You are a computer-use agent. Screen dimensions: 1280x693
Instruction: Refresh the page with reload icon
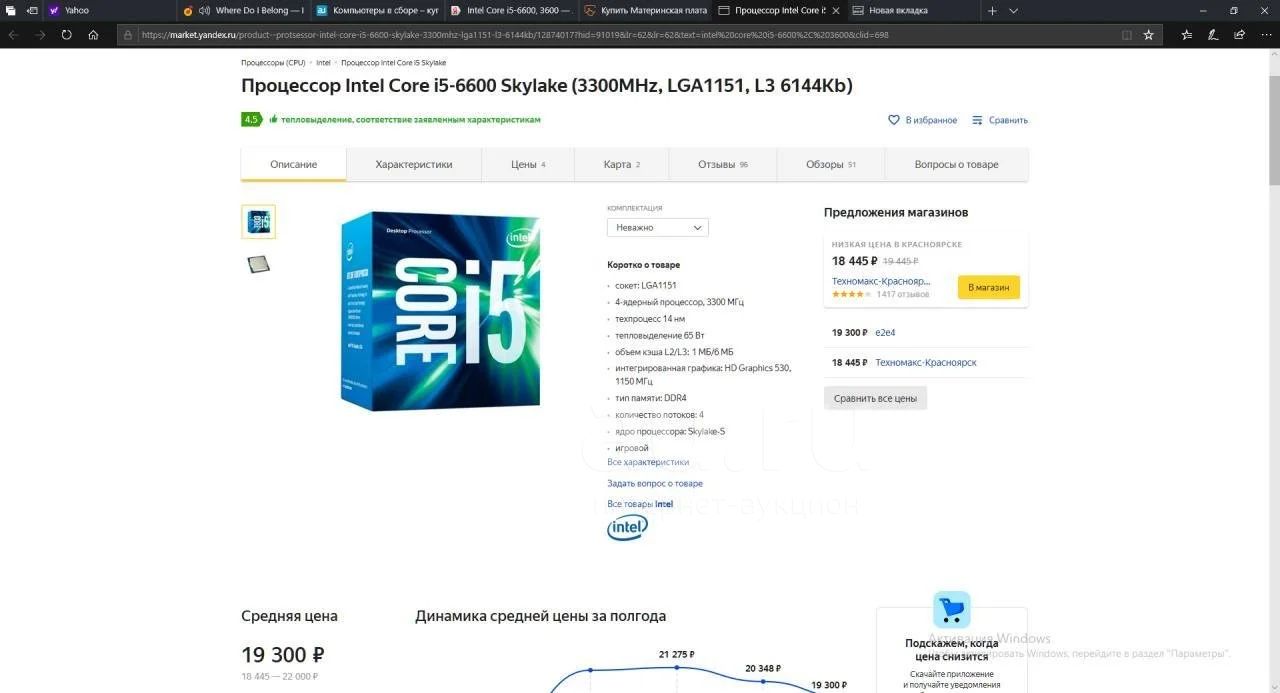coord(66,34)
